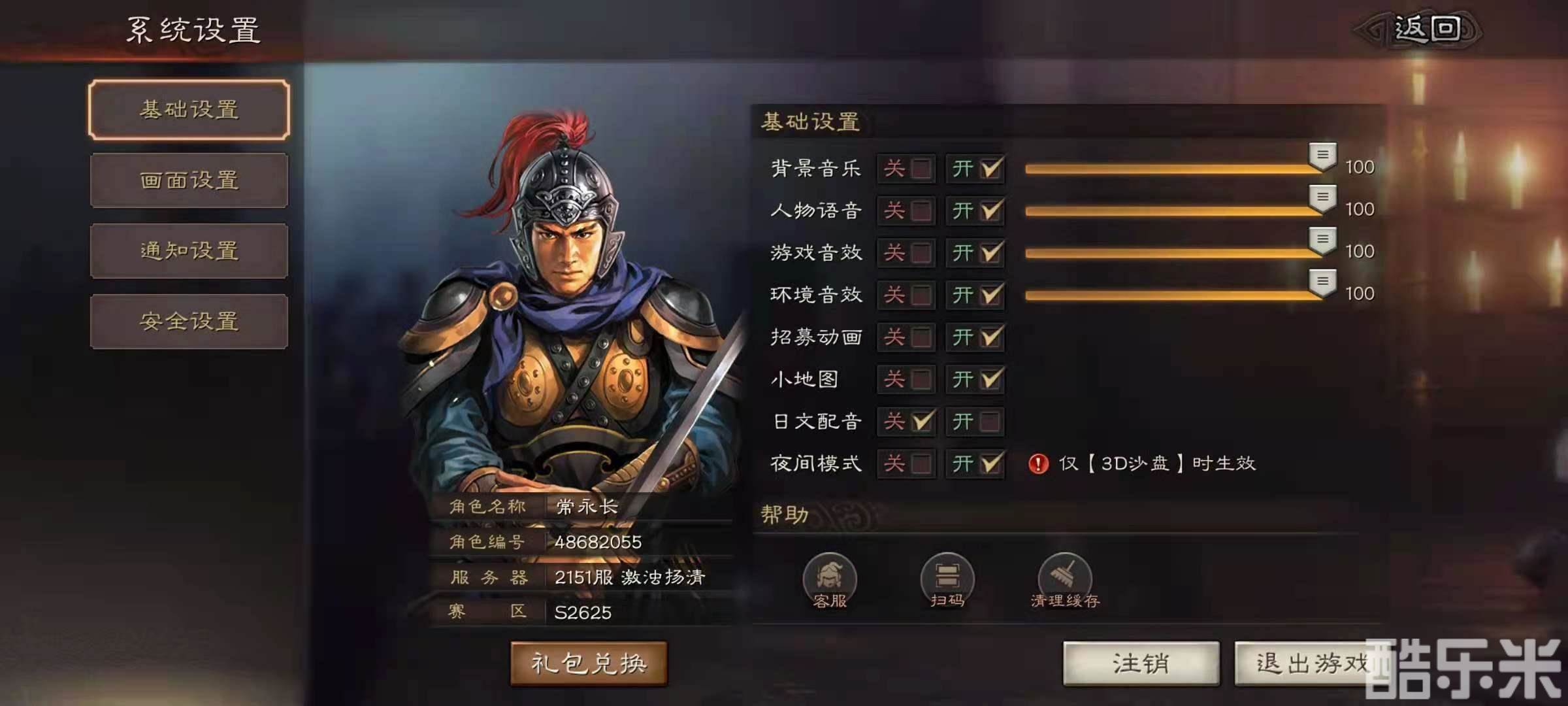Click the 注销 logout button
Viewport: 1568px width, 706px height.
click(x=1141, y=664)
